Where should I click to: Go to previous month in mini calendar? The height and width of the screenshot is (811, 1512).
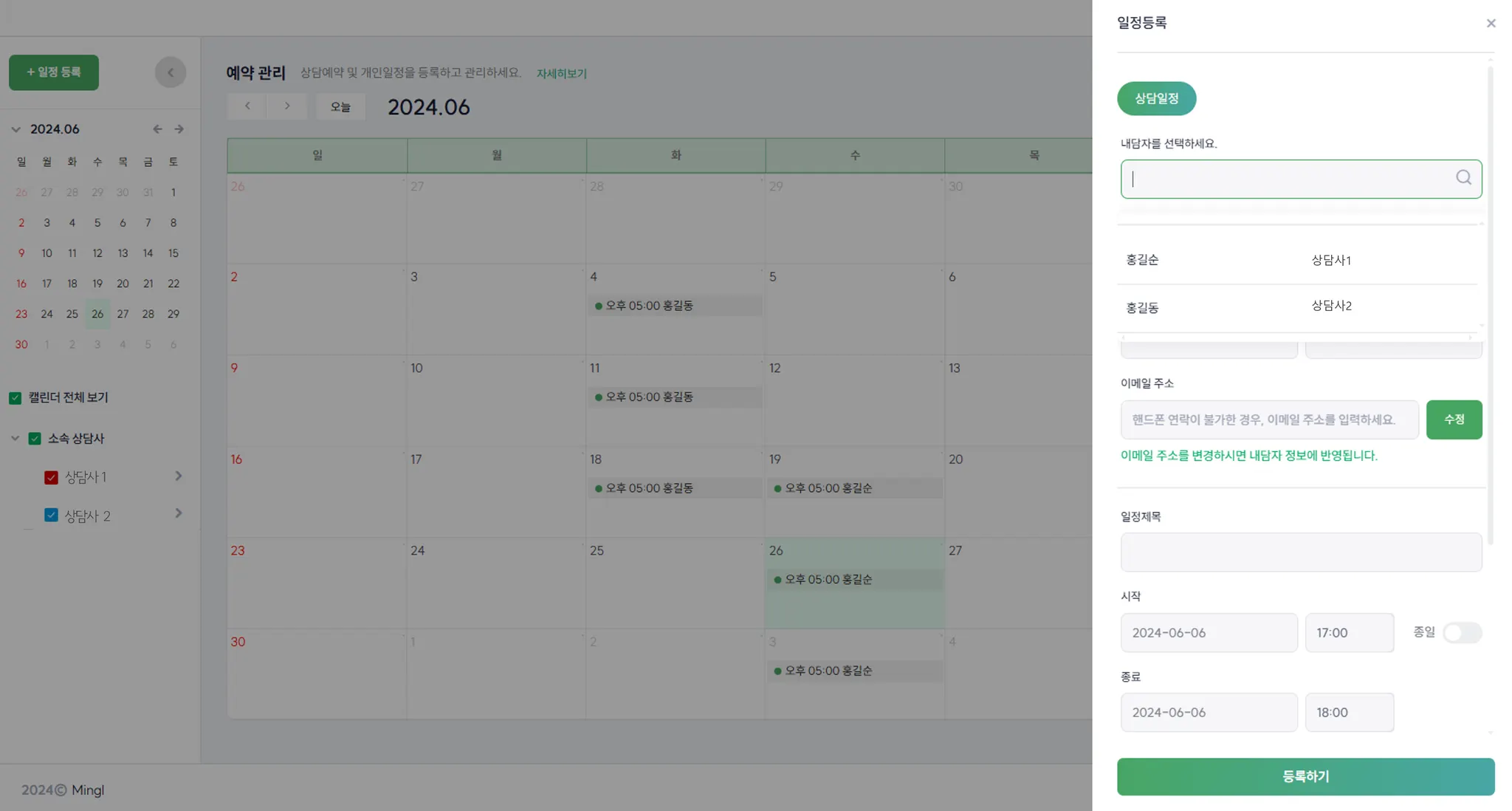point(157,129)
